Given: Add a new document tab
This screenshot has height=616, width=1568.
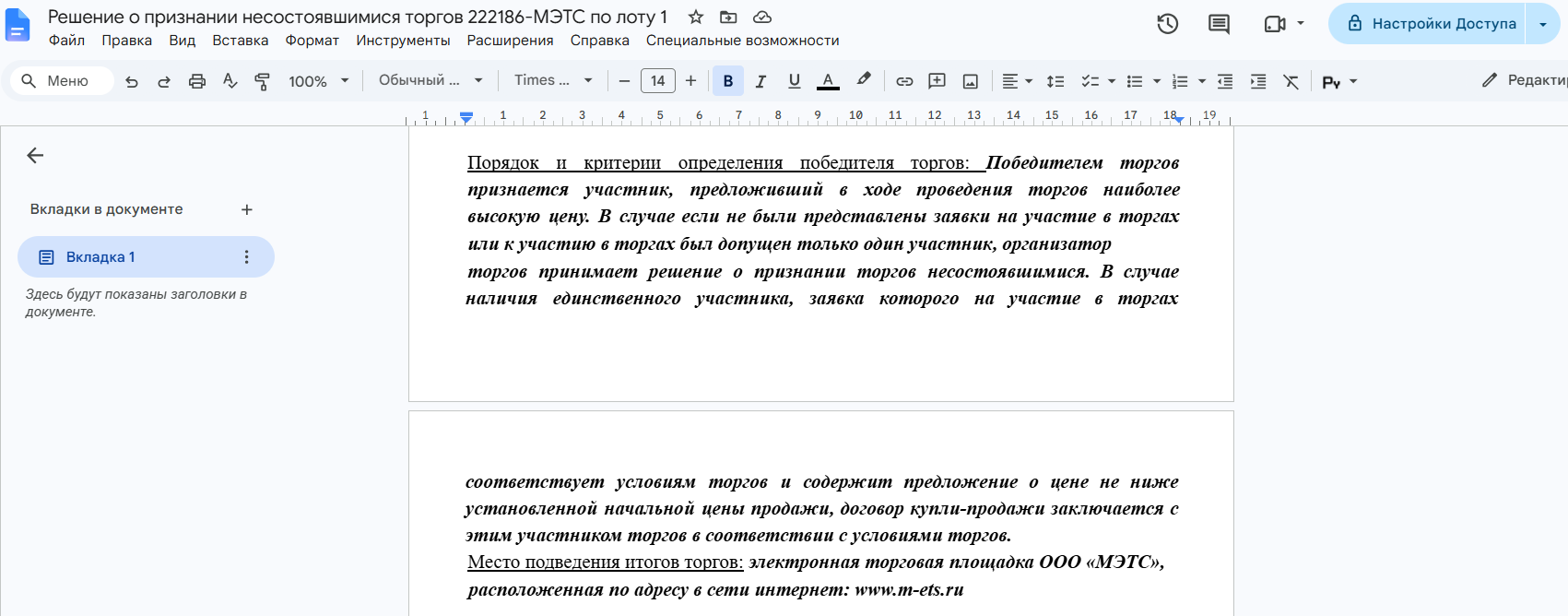Looking at the screenshot, I should (x=247, y=209).
